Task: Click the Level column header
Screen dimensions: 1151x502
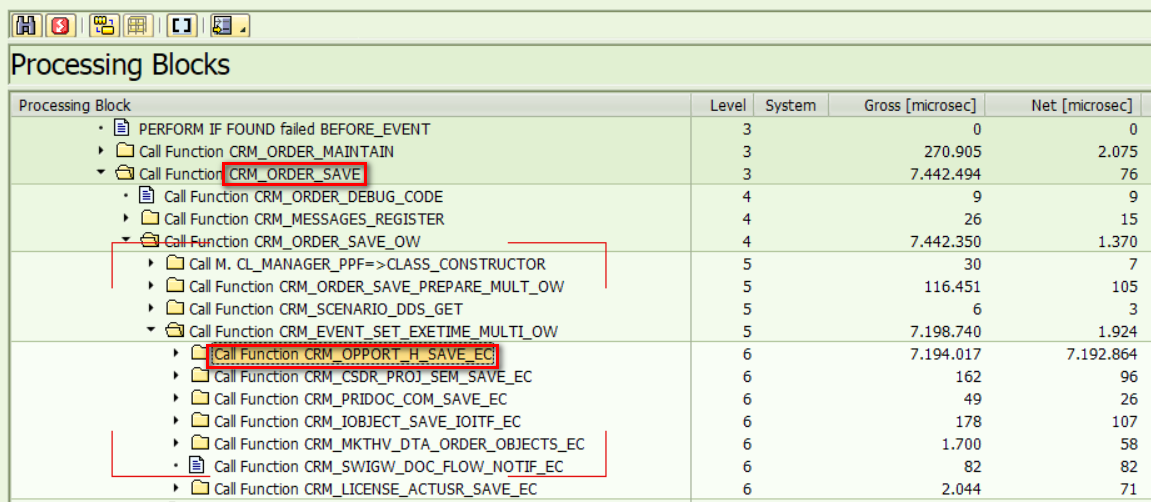Action: click(722, 105)
